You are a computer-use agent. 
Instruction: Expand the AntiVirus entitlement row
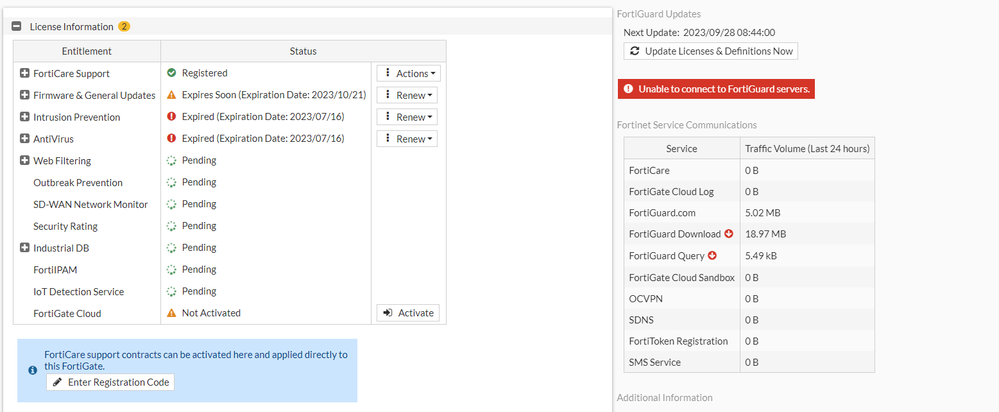click(x=24, y=139)
